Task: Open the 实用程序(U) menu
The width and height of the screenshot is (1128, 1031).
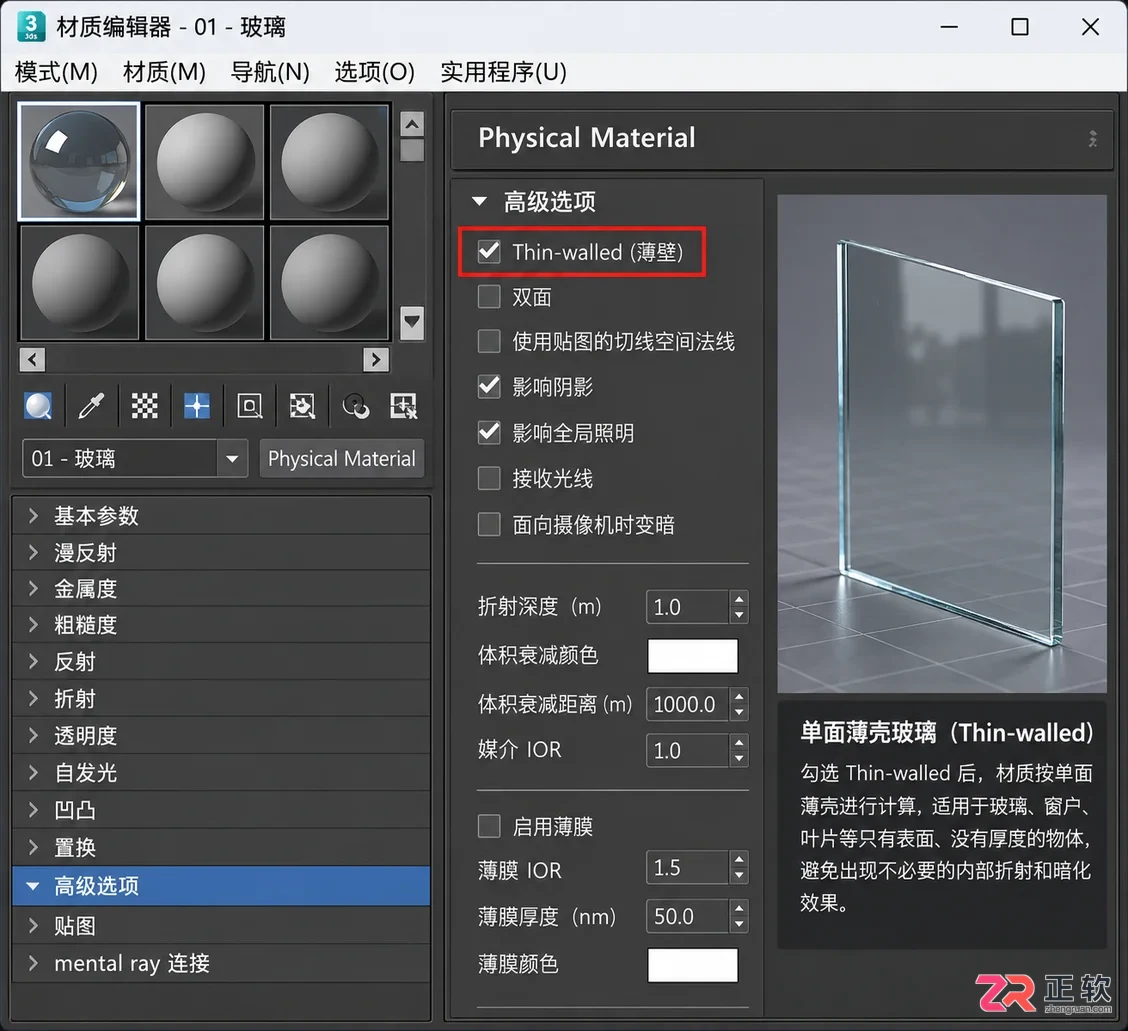Action: pos(504,72)
